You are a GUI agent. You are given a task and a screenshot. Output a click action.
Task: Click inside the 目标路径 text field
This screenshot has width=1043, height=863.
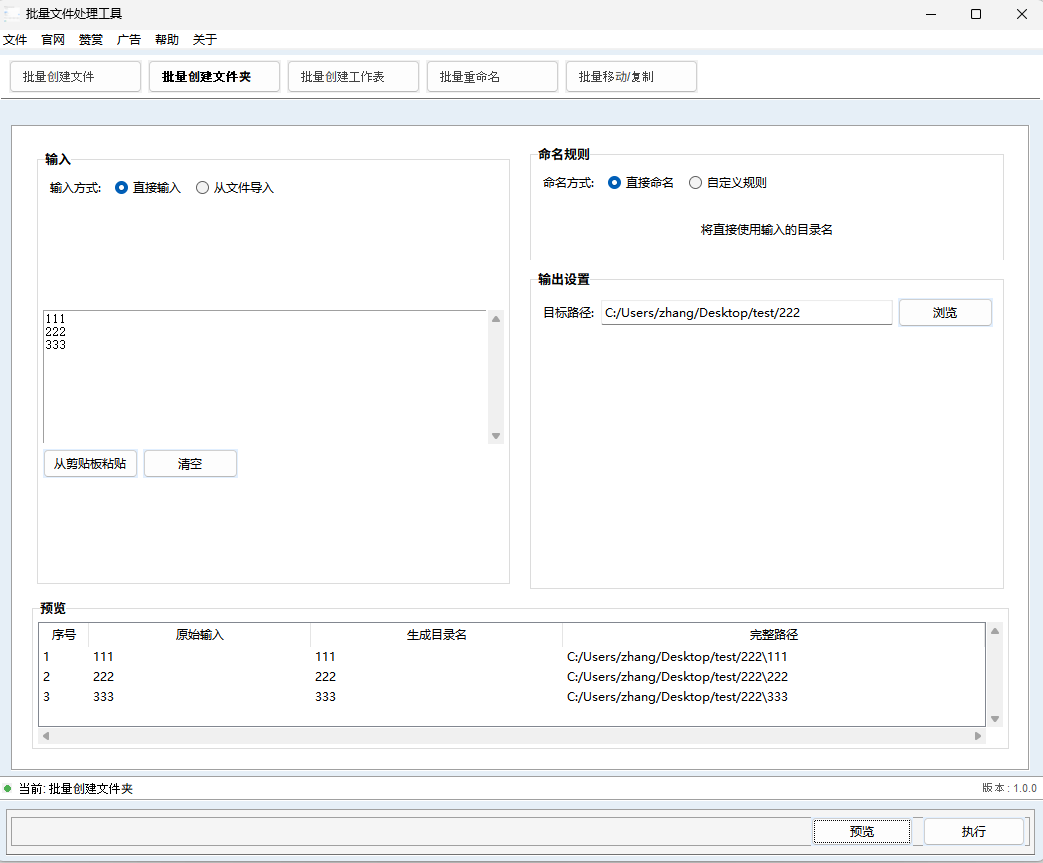click(x=745, y=312)
